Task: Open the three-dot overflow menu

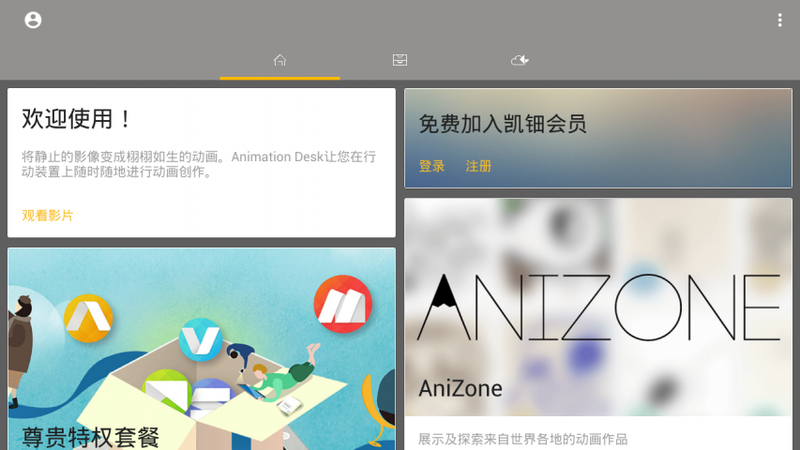Action: [780, 20]
